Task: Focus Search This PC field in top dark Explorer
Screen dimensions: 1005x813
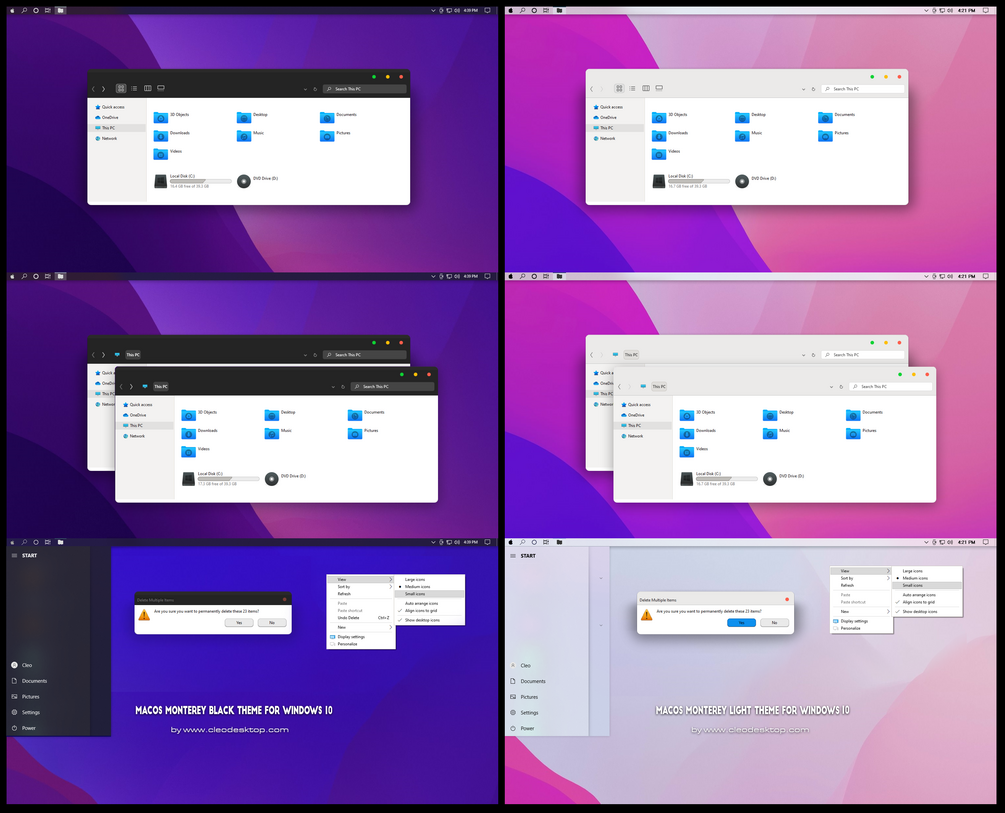Action: point(365,89)
